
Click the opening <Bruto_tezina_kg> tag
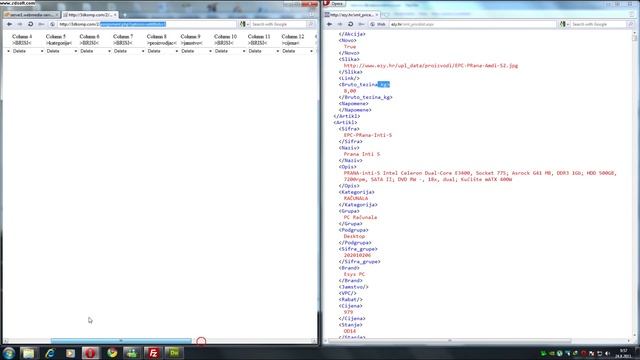(364, 84)
